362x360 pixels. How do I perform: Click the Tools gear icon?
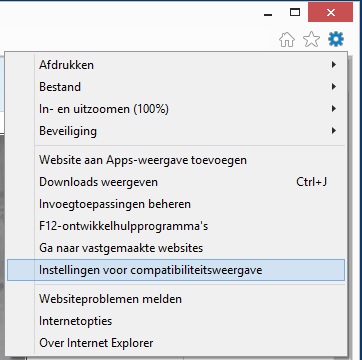[336, 39]
